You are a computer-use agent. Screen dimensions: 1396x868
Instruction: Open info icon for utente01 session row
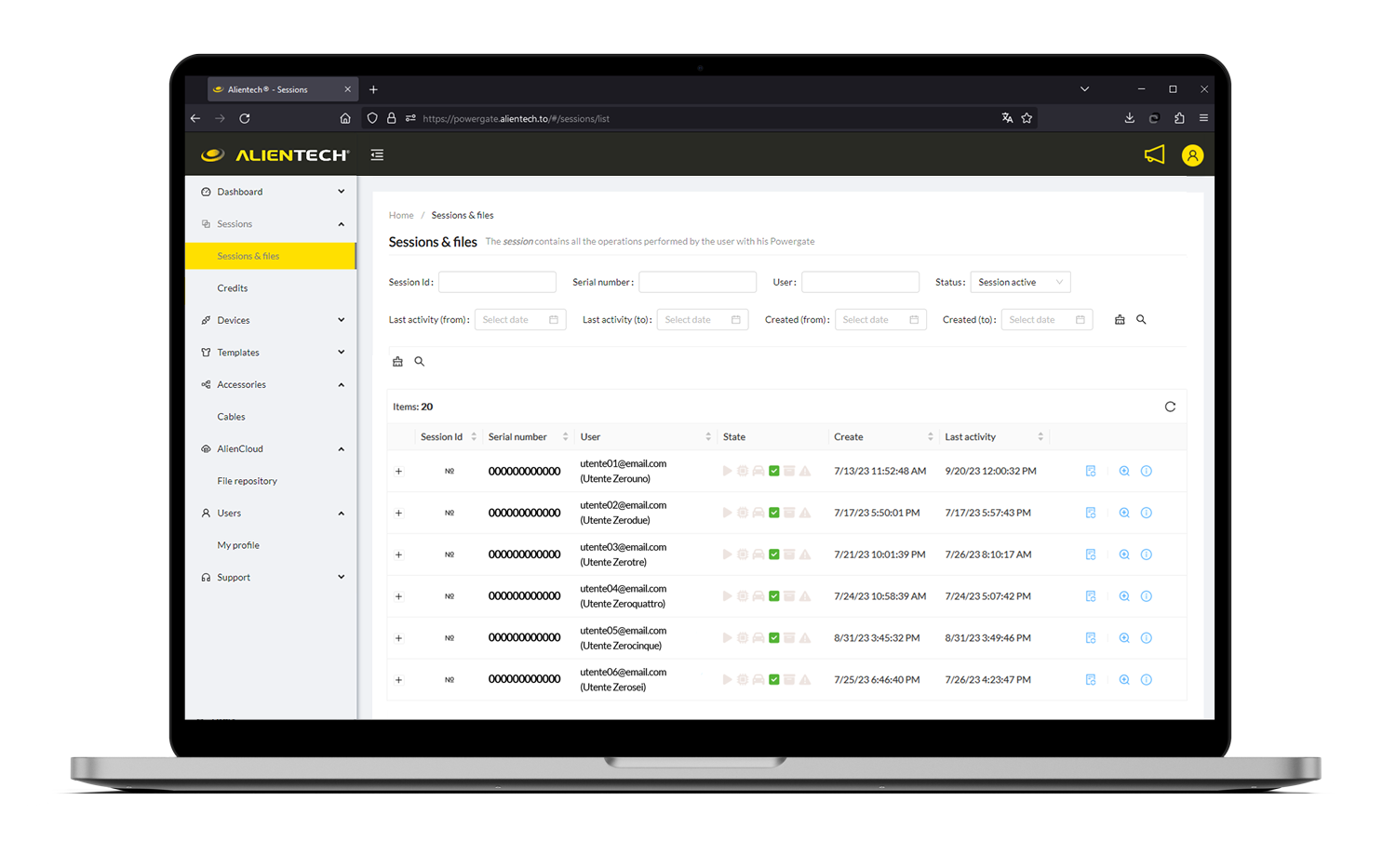click(x=1147, y=472)
